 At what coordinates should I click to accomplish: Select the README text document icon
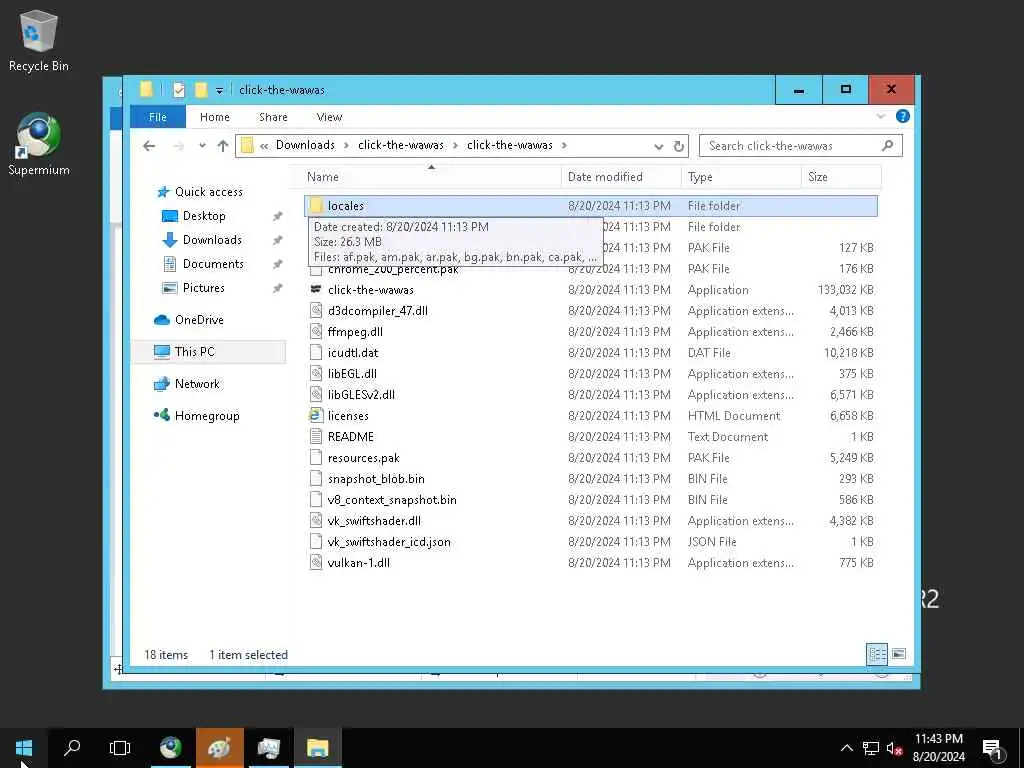[316, 436]
